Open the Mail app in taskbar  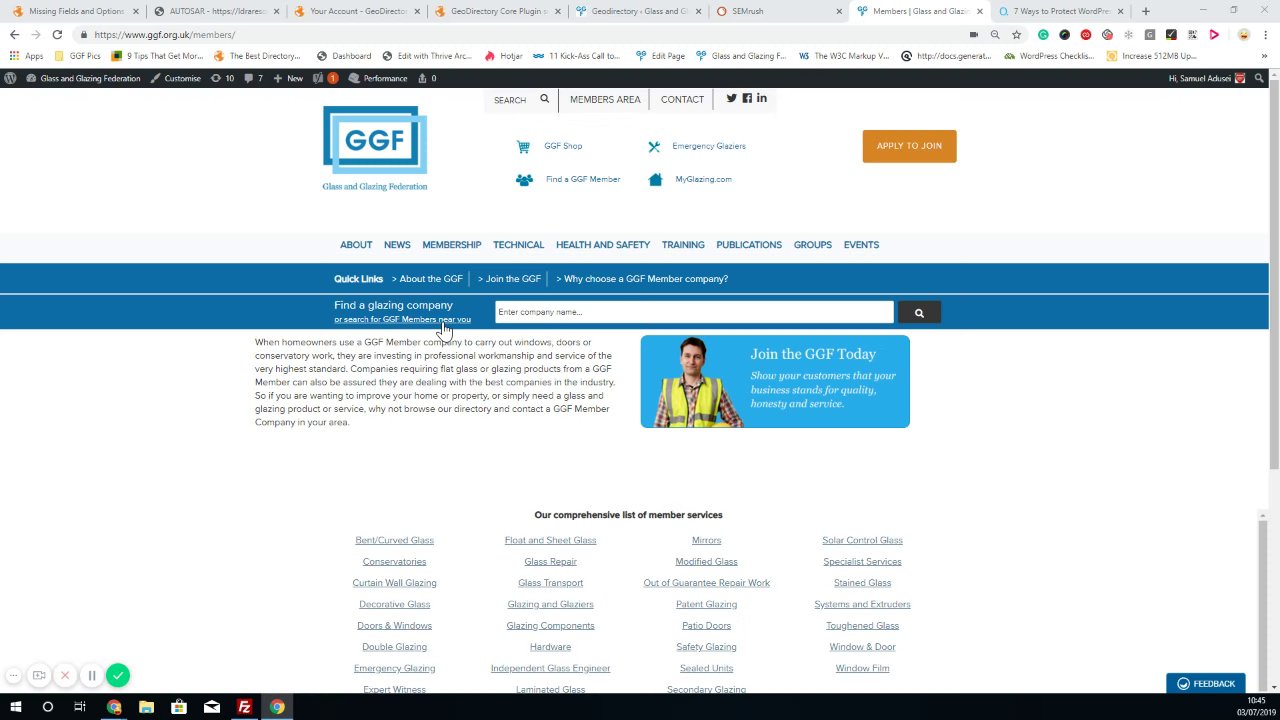[x=212, y=707]
